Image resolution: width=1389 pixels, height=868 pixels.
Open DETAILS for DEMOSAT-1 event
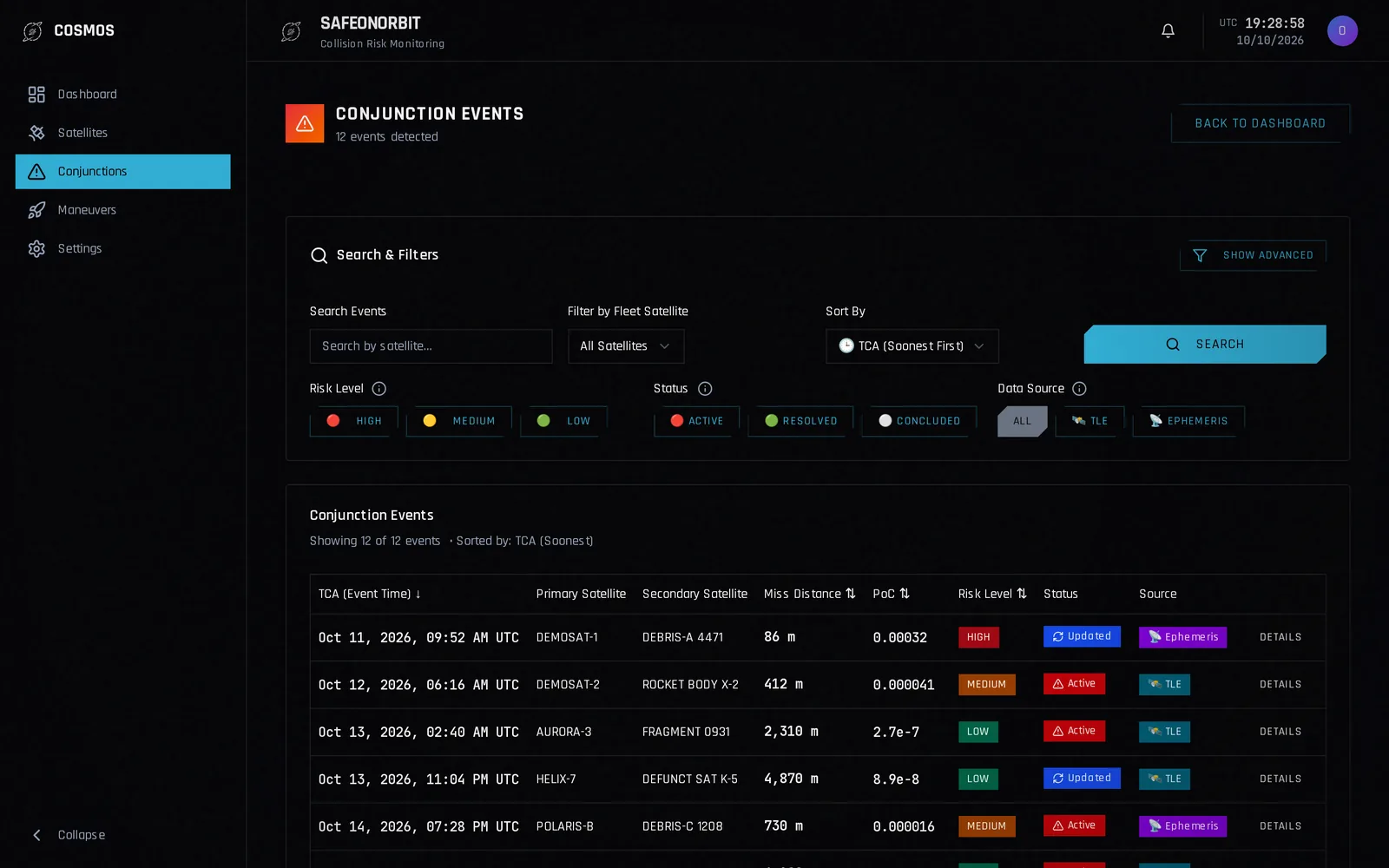[1280, 637]
